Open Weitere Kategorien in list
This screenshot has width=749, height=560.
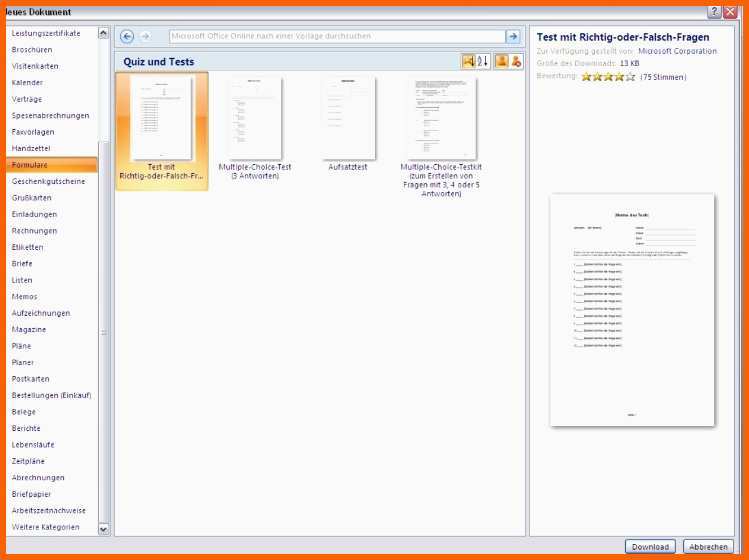tap(45, 526)
